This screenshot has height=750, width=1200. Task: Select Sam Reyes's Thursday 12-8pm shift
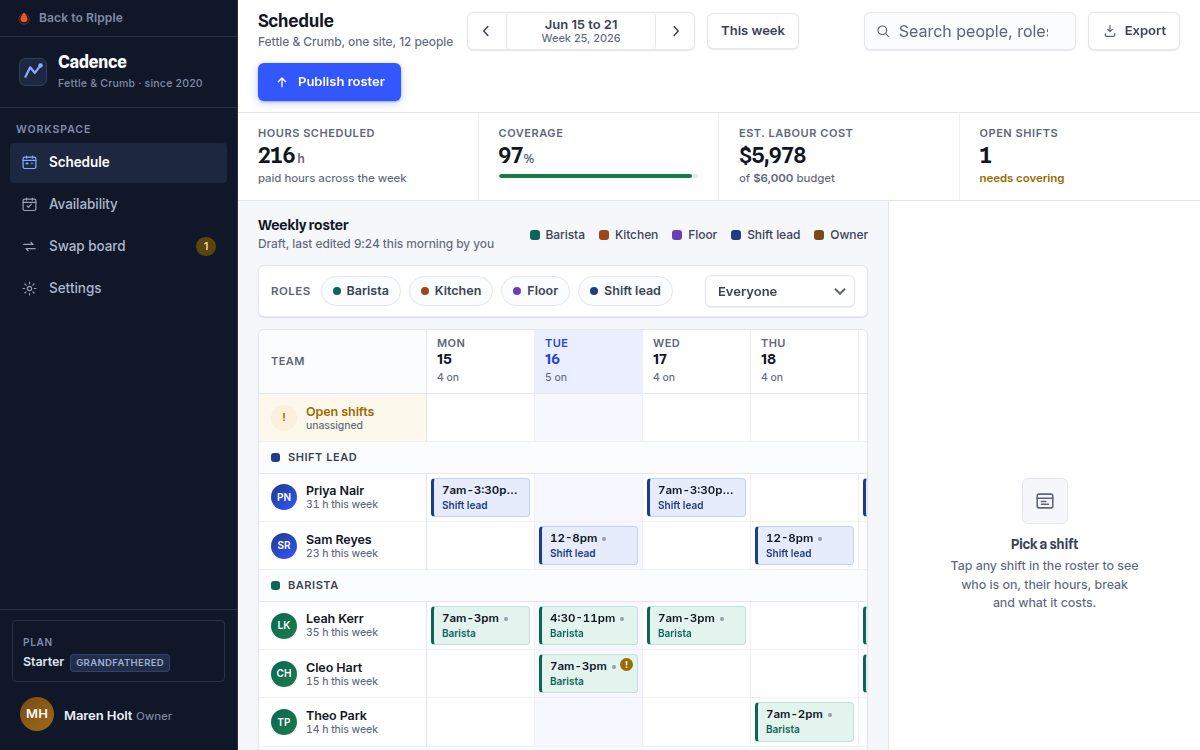[x=804, y=545]
